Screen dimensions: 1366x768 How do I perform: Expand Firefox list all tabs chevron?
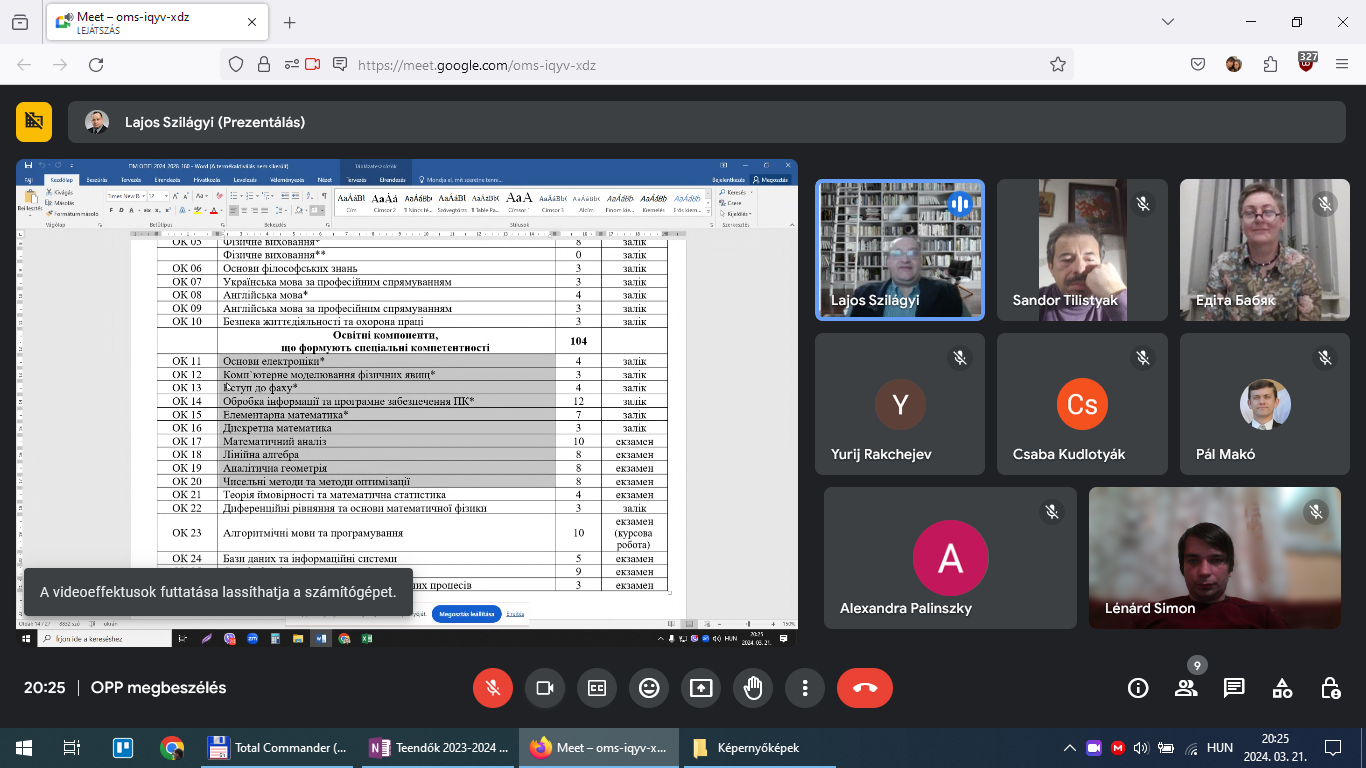click(1168, 22)
